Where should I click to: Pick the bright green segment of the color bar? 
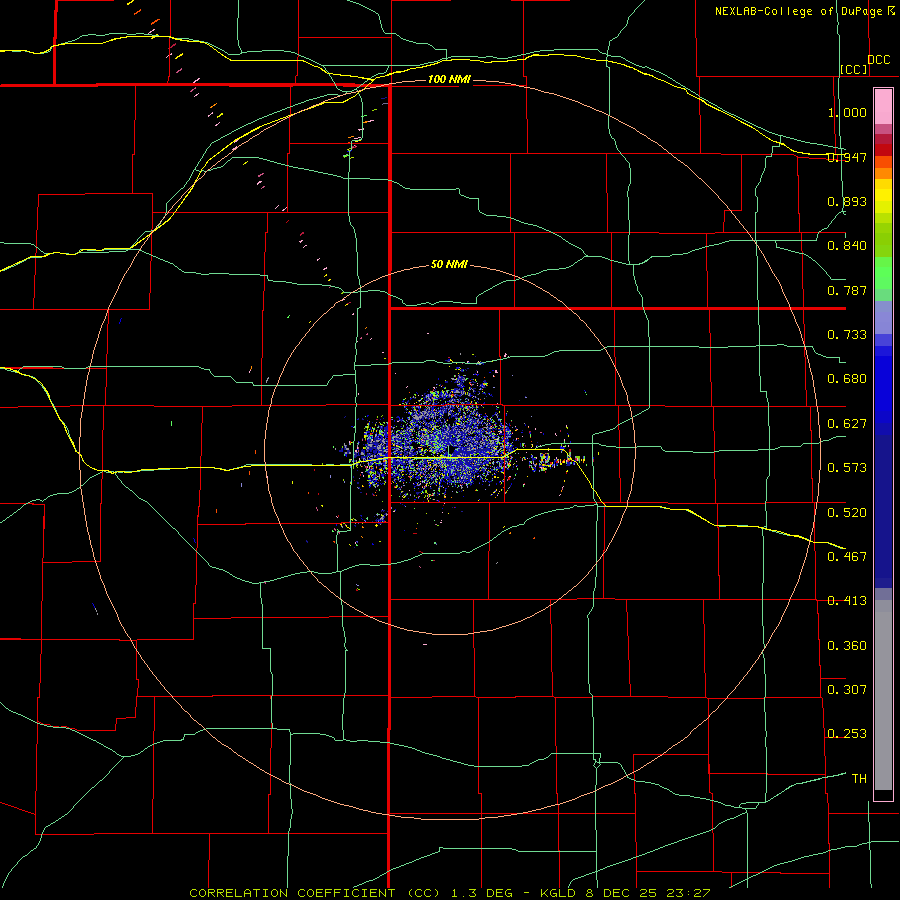[883, 273]
